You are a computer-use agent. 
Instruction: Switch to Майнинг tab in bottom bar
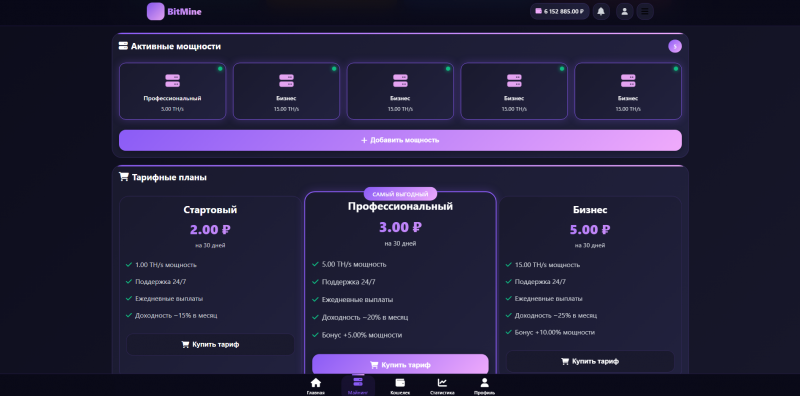coord(358,386)
